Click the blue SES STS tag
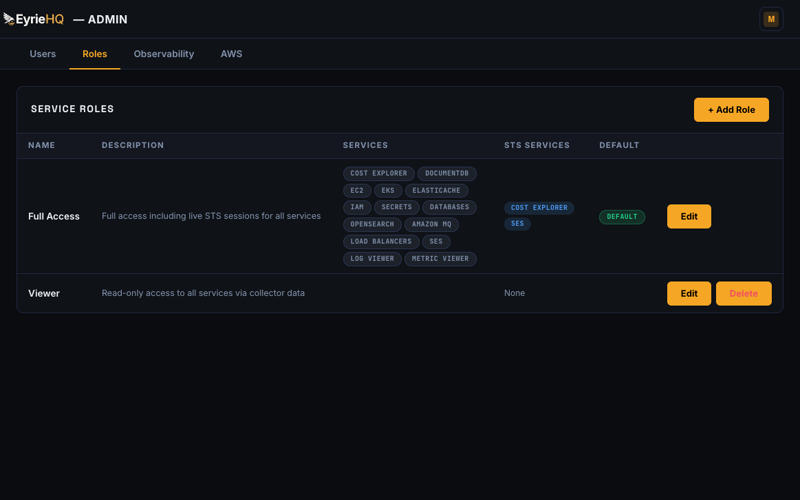The height and width of the screenshot is (500, 800). [517, 224]
